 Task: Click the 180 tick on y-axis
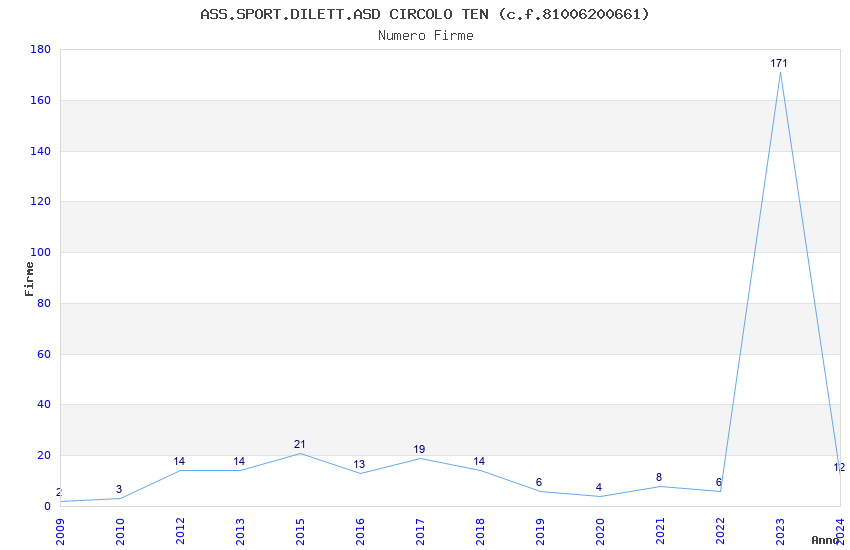coord(40,50)
